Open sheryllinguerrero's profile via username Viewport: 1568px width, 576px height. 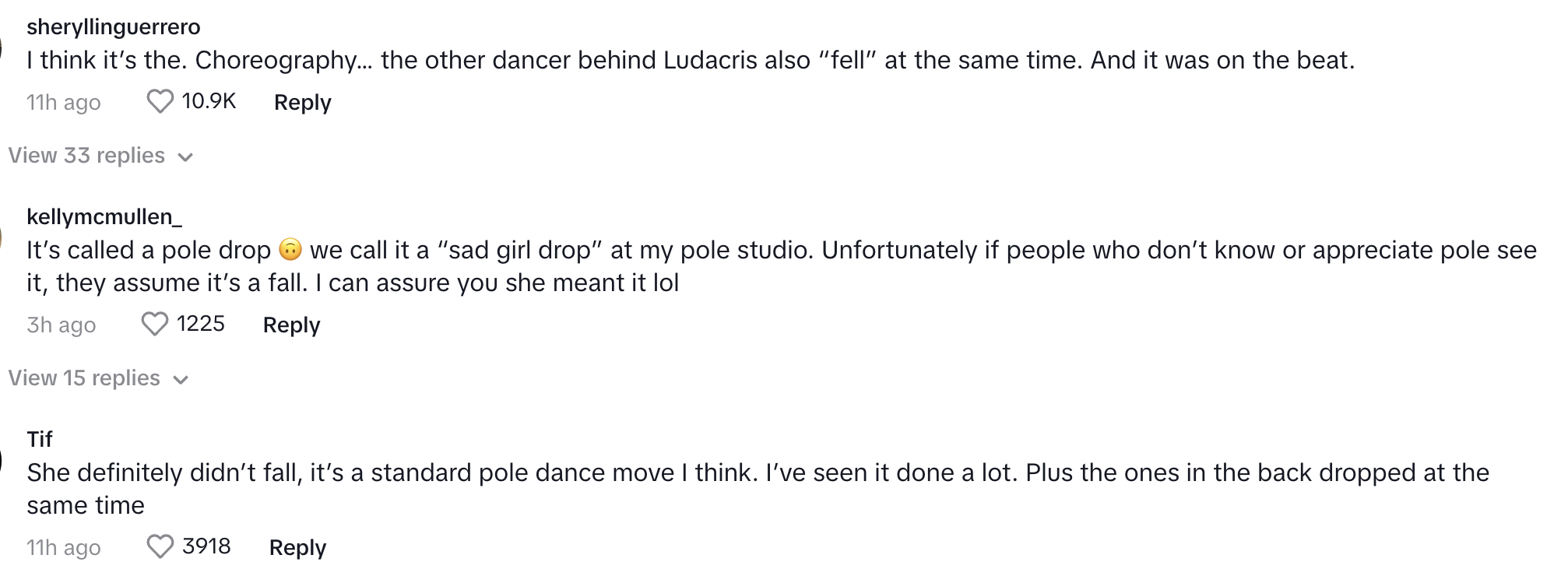[x=113, y=26]
